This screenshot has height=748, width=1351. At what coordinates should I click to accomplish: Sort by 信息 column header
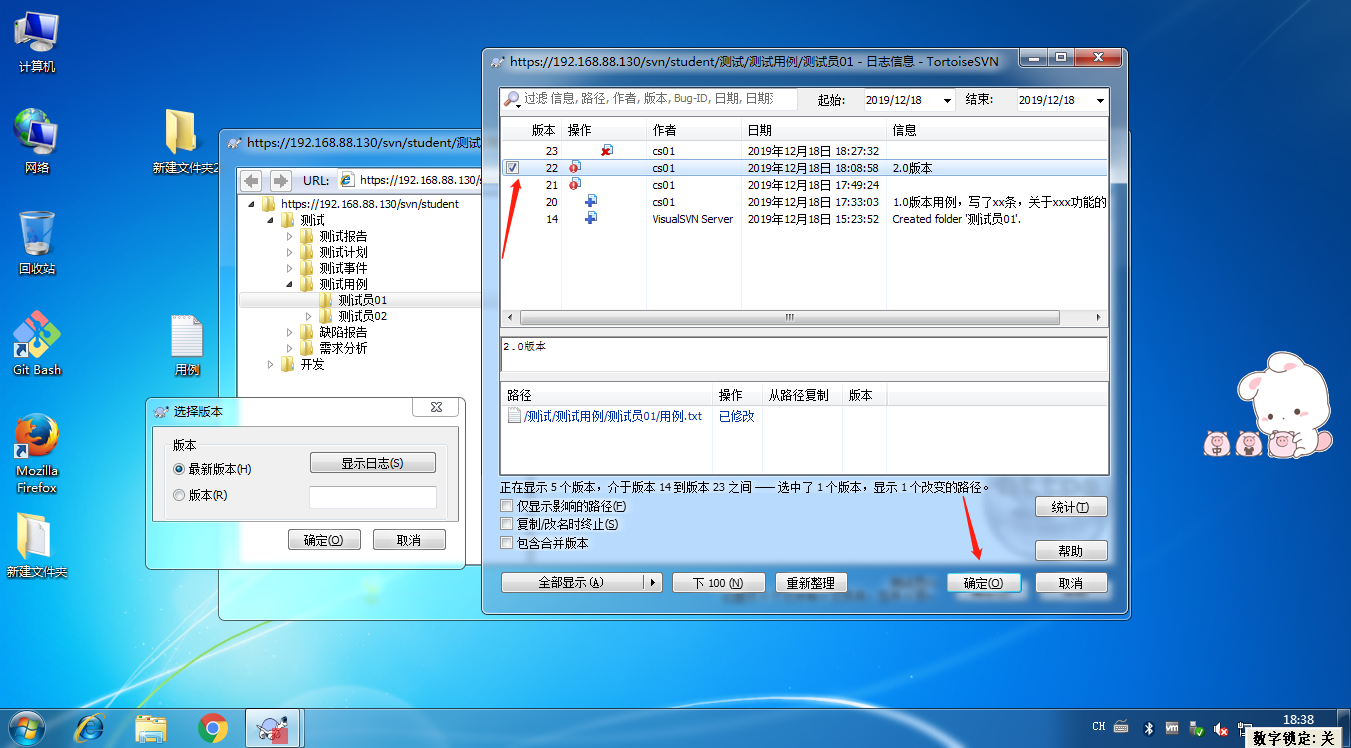pyautogui.click(x=996, y=130)
